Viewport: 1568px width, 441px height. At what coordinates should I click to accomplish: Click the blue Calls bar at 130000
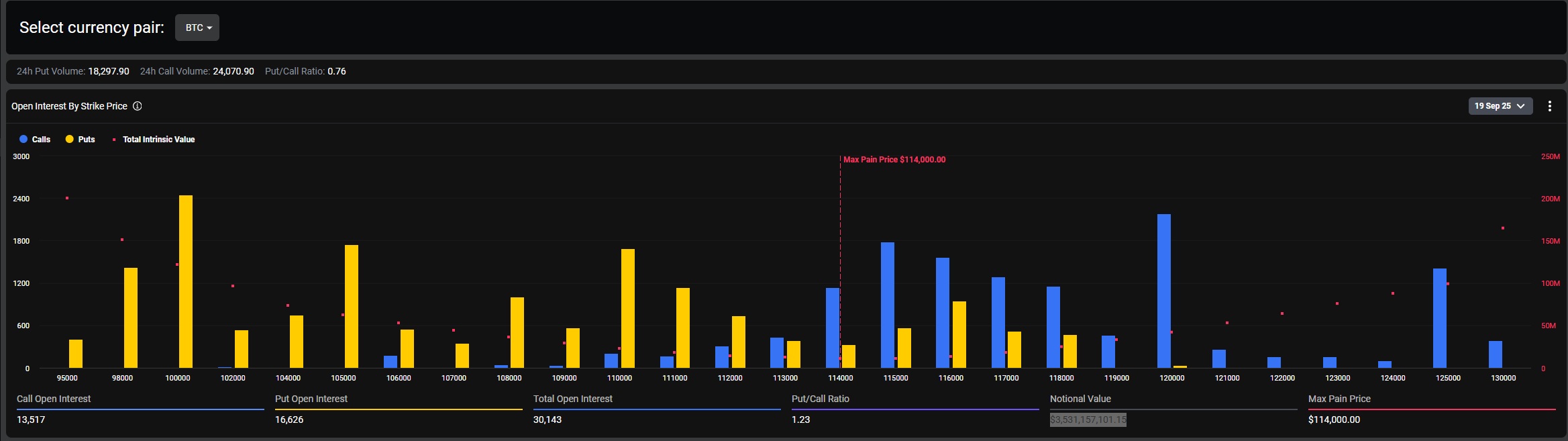click(1495, 354)
